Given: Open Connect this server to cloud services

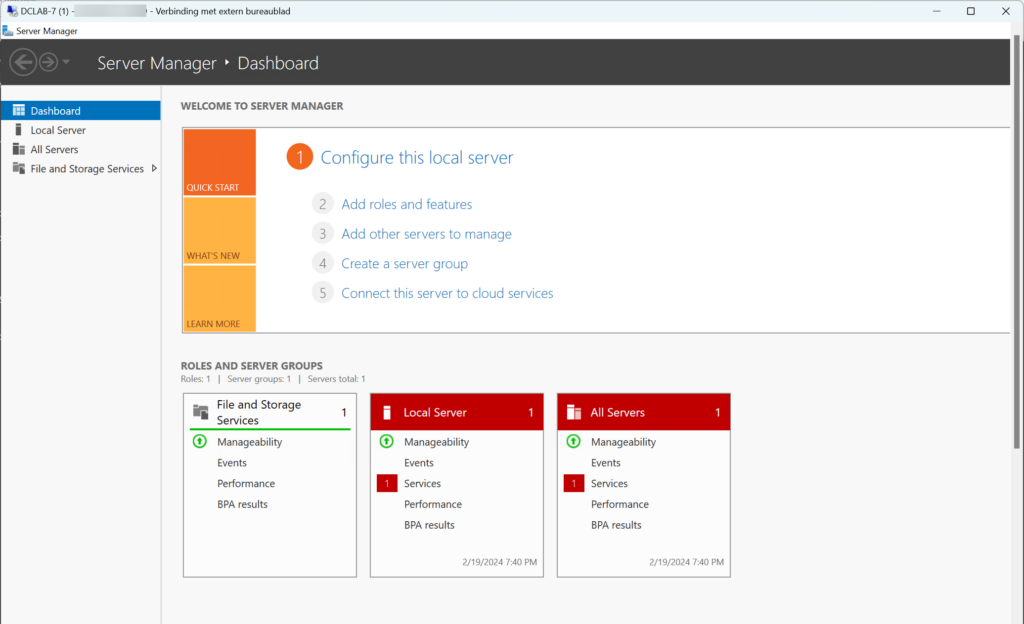Looking at the screenshot, I should point(447,293).
